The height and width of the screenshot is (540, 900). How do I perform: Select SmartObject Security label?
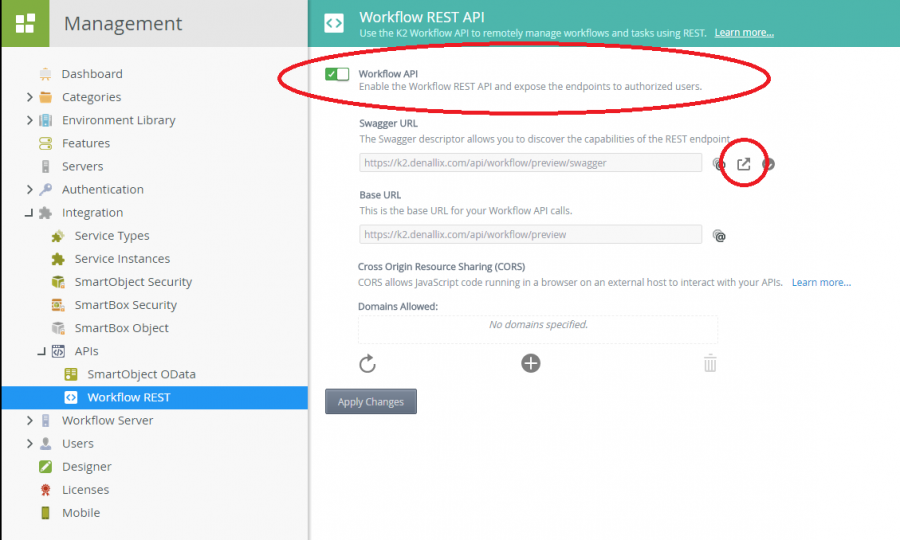pos(133,282)
